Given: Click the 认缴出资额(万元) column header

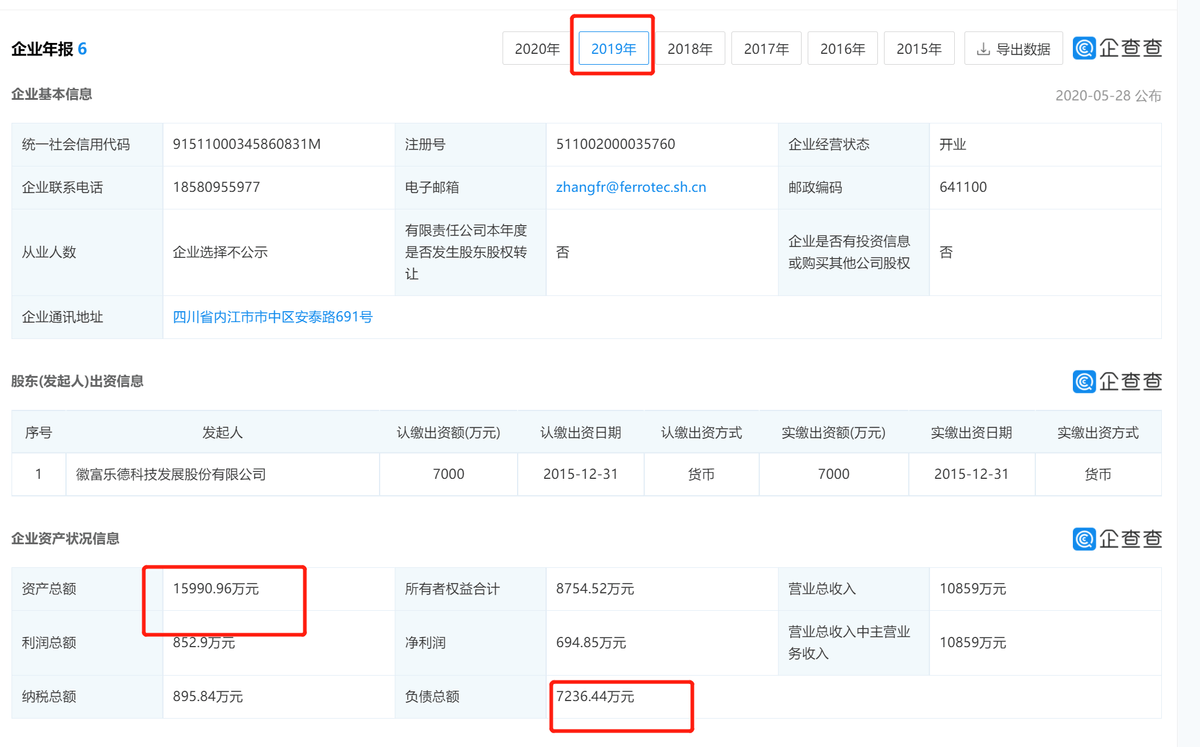Looking at the screenshot, I should [x=449, y=433].
